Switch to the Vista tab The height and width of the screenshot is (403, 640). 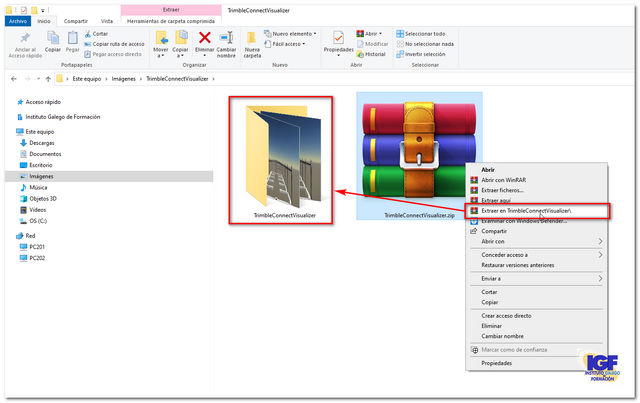click(107, 21)
